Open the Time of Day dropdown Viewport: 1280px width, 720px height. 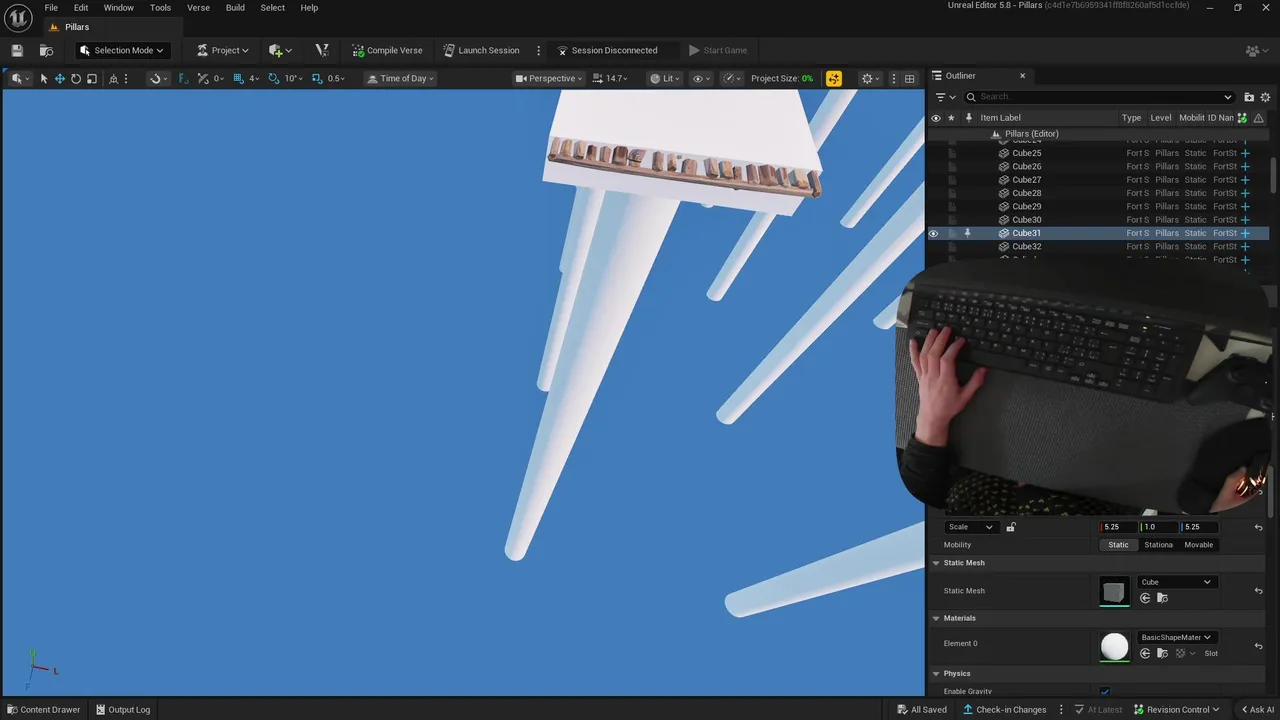400,78
